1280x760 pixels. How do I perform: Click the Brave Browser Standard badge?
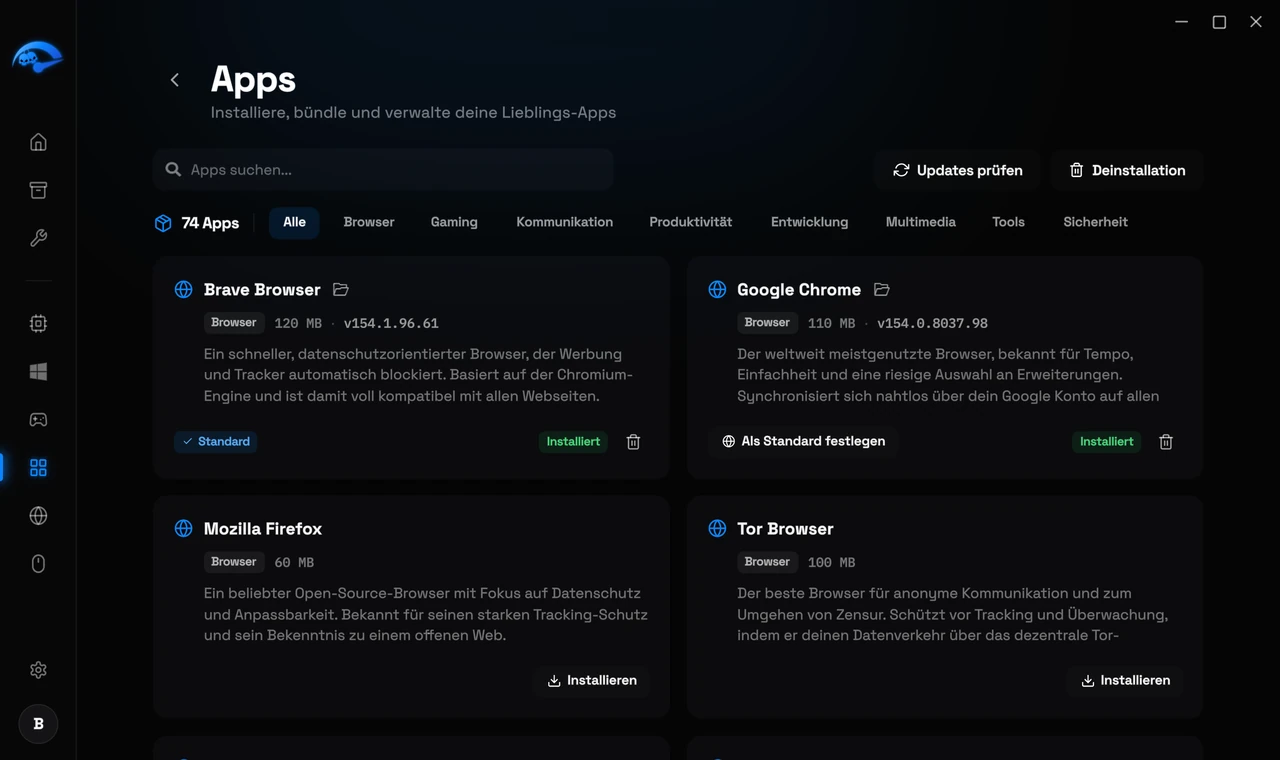click(x=216, y=441)
